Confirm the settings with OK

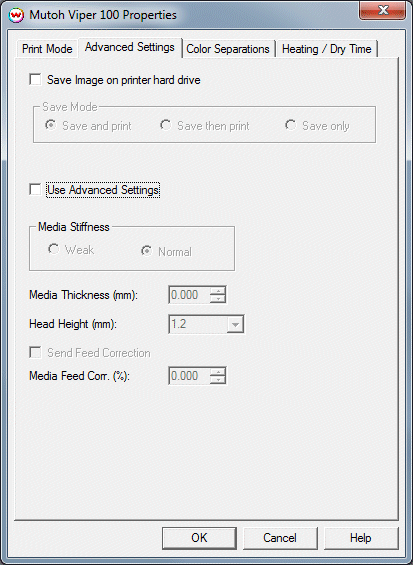(199, 538)
